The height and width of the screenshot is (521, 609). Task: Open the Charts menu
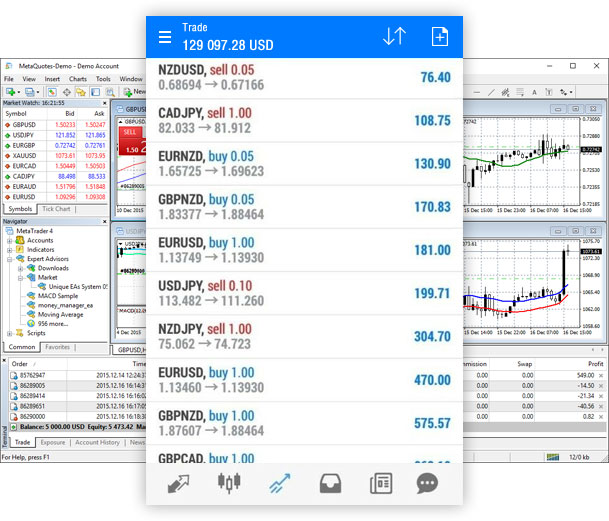point(77,79)
